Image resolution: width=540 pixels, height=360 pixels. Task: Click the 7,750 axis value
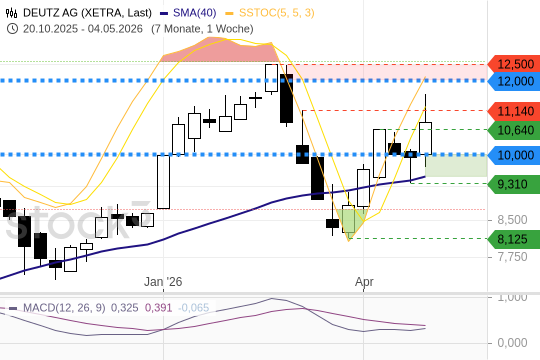[x=512, y=257]
